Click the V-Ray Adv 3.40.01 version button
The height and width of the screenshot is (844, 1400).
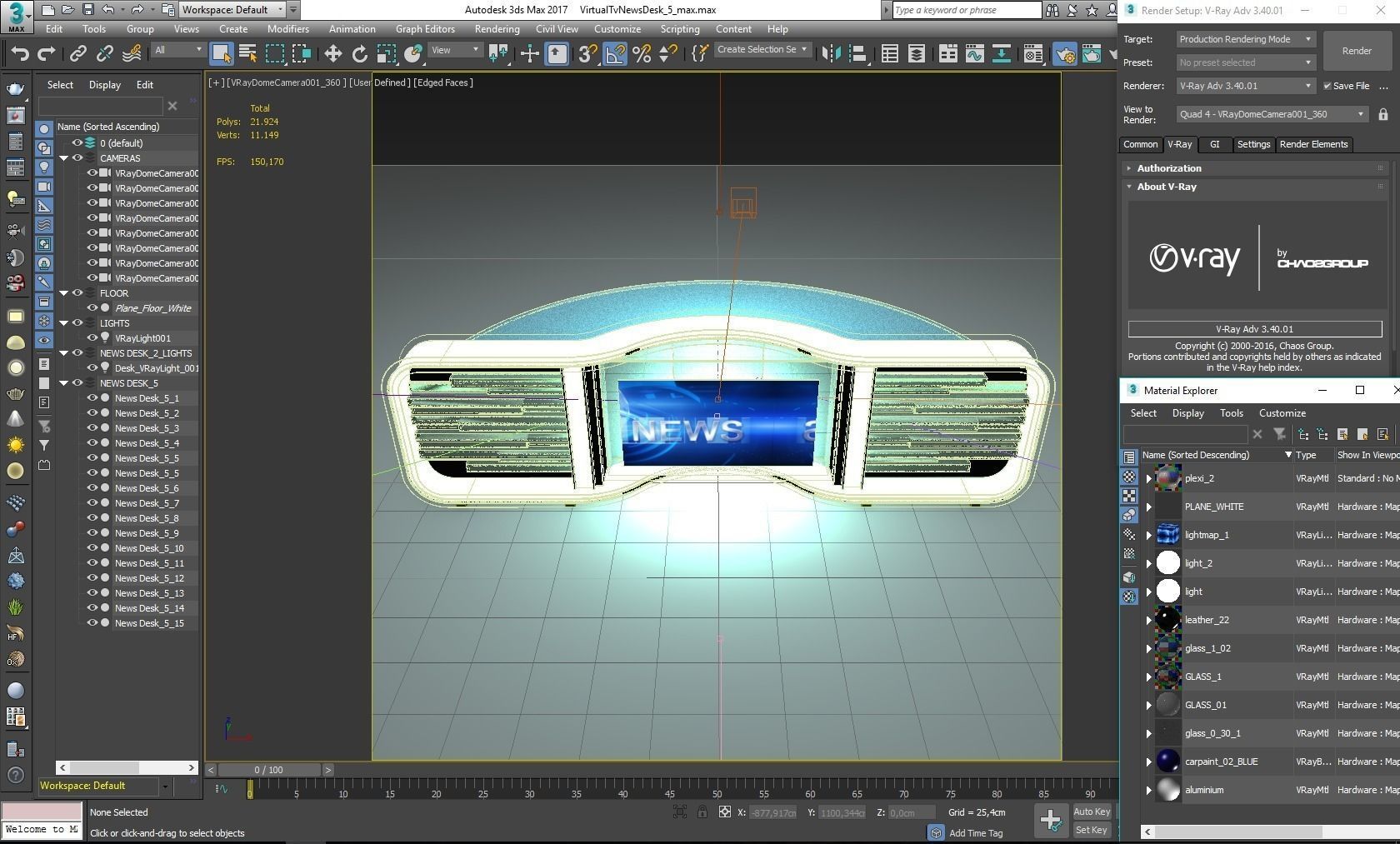point(1255,329)
